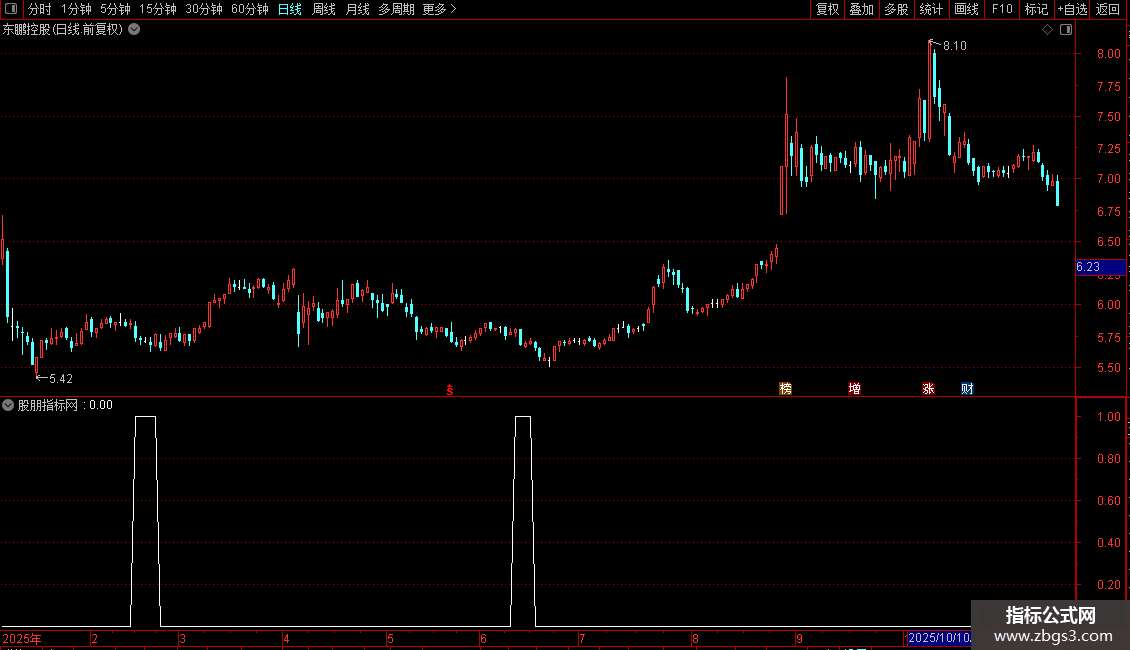Click the 8.00 price axis label
The width and height of the screenshot is (1130, 650).
click(x=1108, y=54)
